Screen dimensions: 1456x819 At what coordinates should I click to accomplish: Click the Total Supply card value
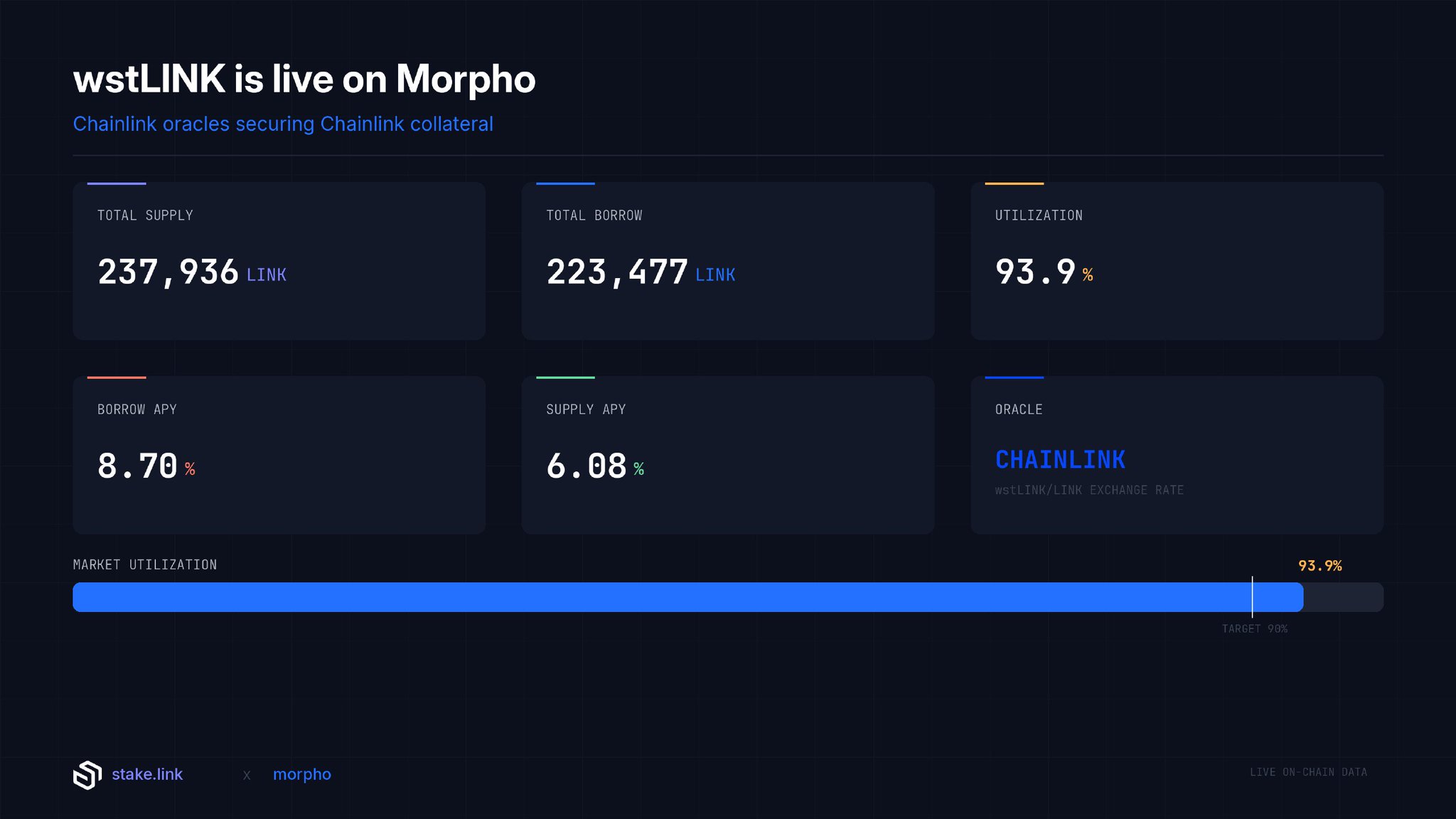pyautogui.click(x=168, y=272)
